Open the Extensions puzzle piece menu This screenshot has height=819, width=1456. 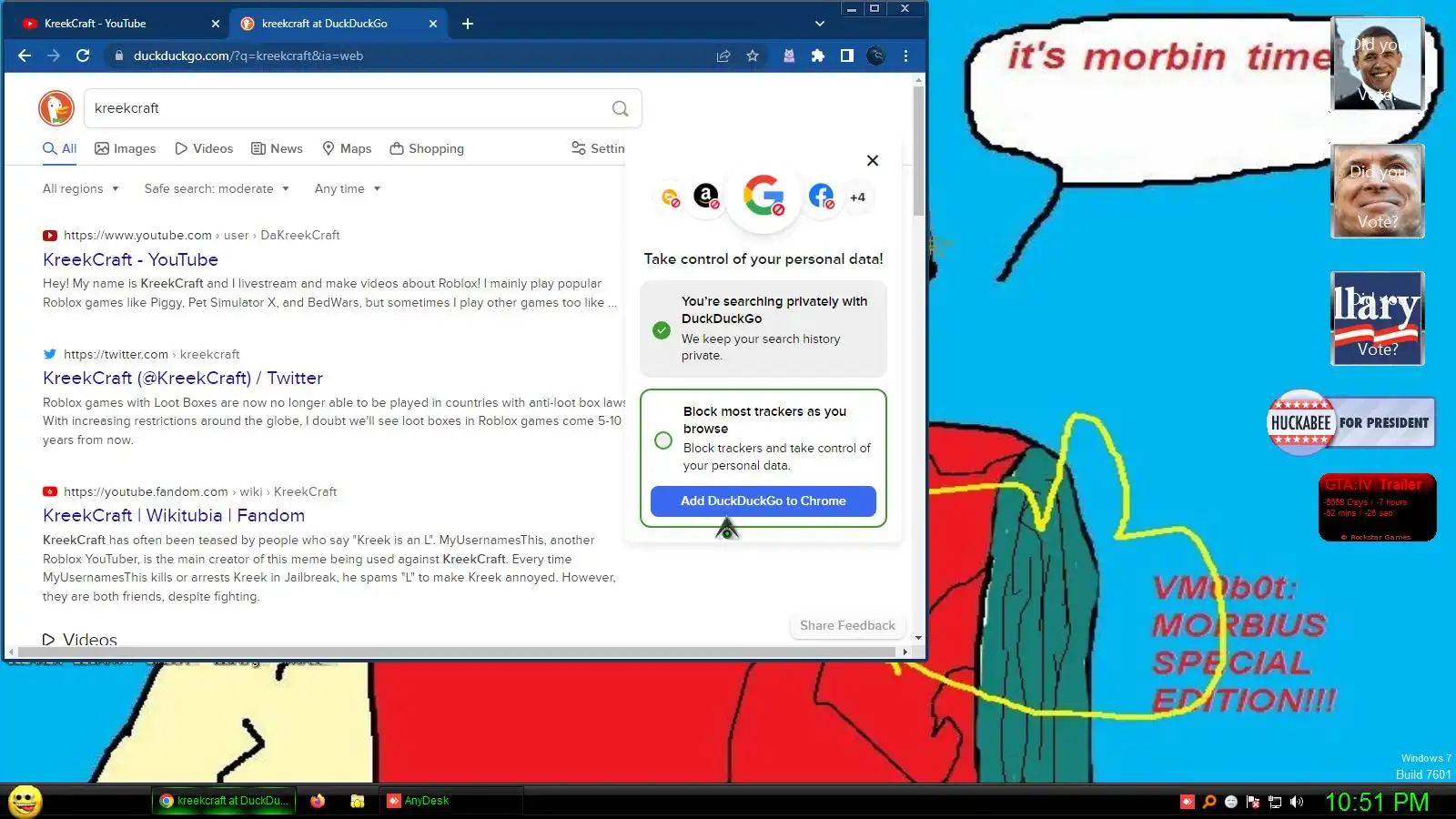click(x=818, y=56)
